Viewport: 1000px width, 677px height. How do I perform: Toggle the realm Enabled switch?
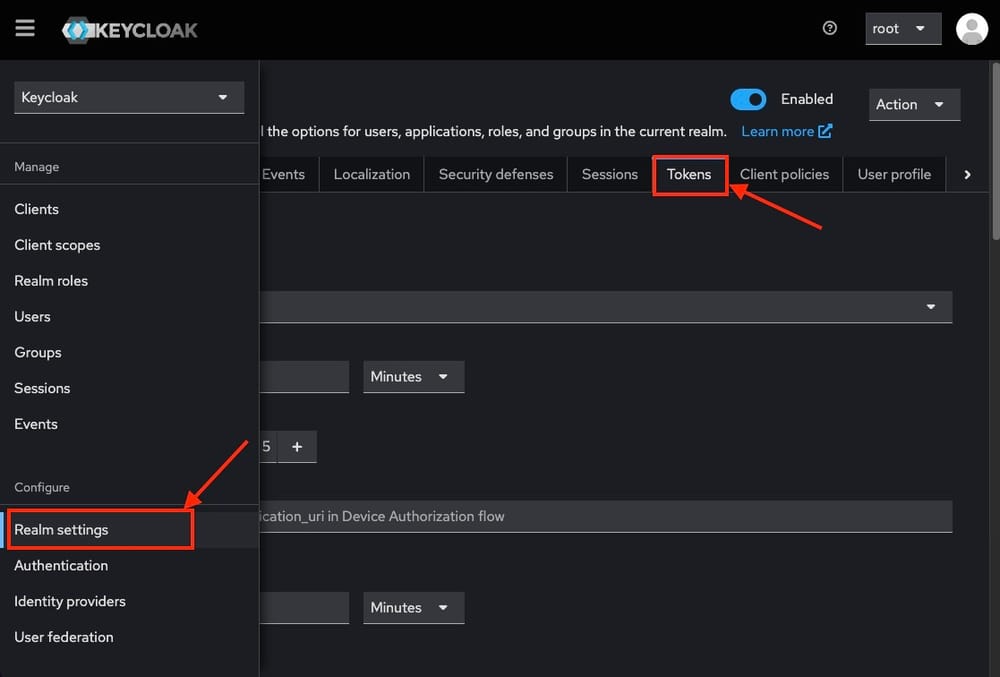[748, 99]
